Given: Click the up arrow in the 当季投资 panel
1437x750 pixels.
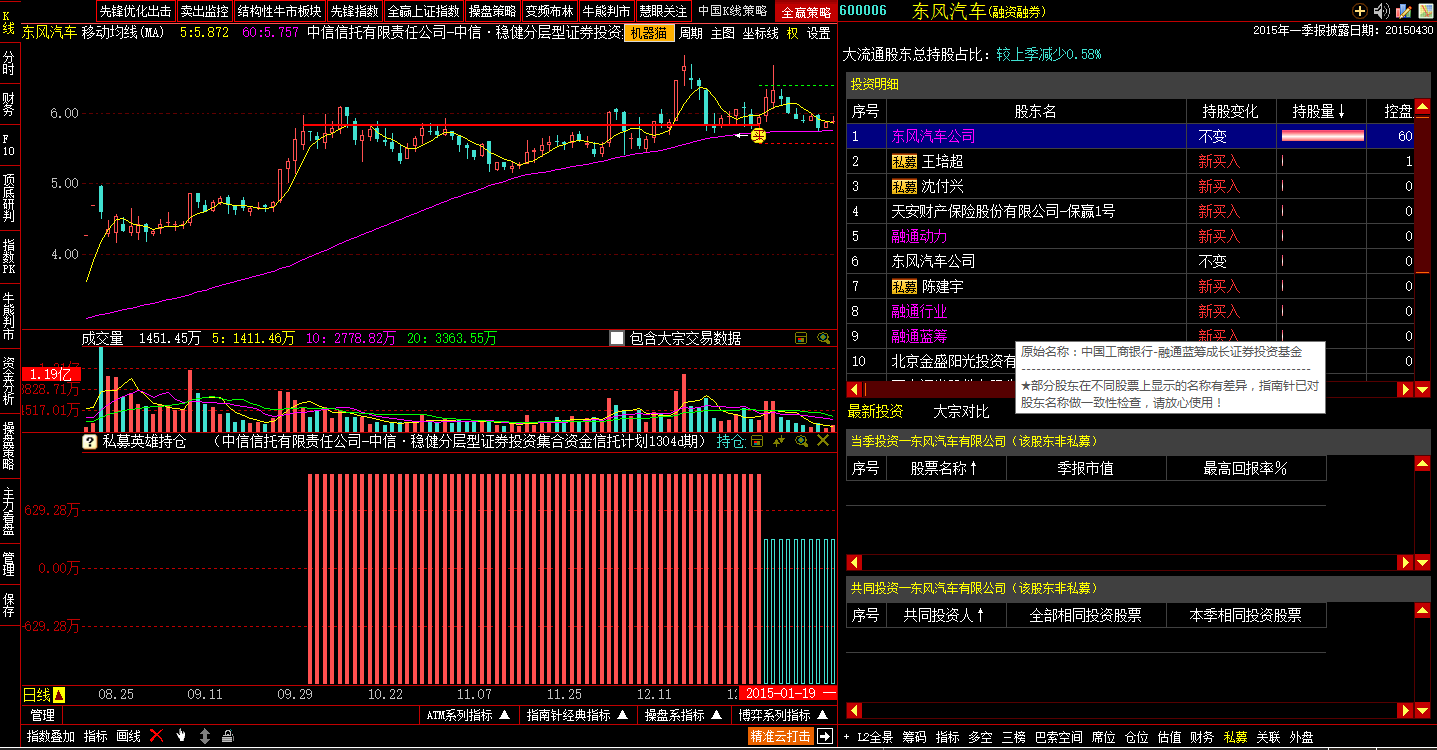Looking at the screenshot, I should 1422,463.
